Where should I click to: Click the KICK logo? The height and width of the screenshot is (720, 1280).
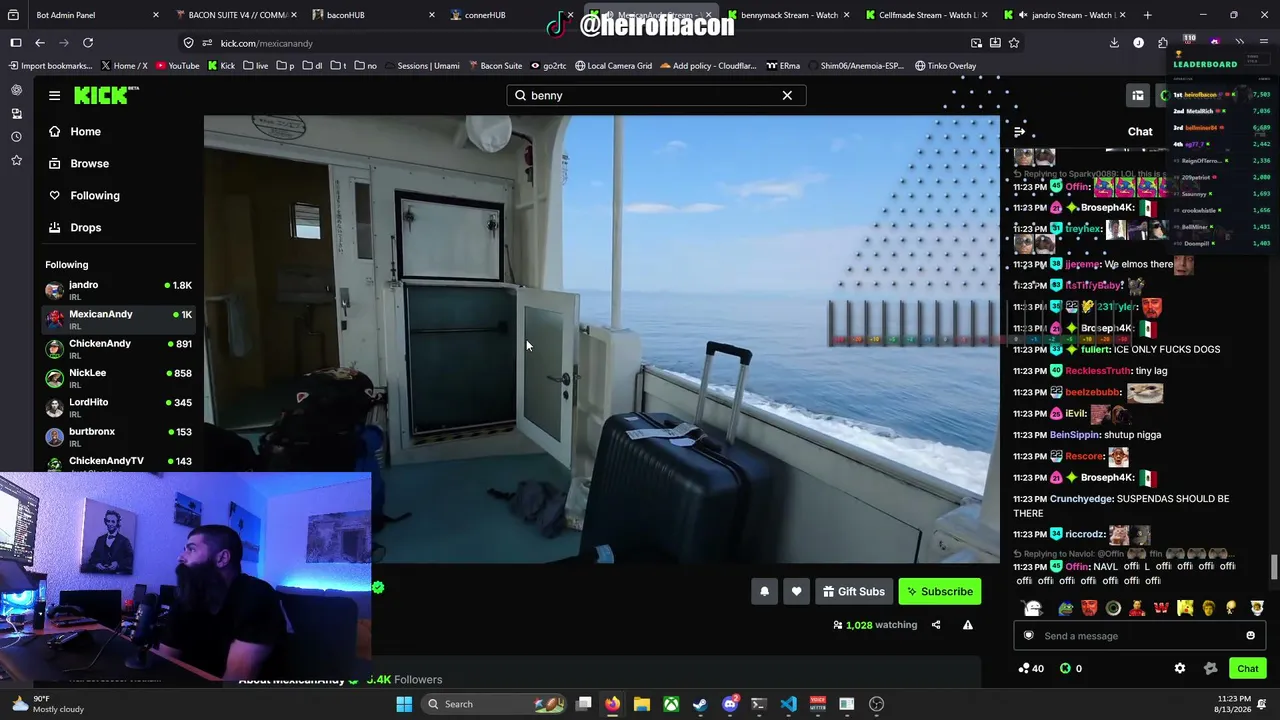point(106,95)
